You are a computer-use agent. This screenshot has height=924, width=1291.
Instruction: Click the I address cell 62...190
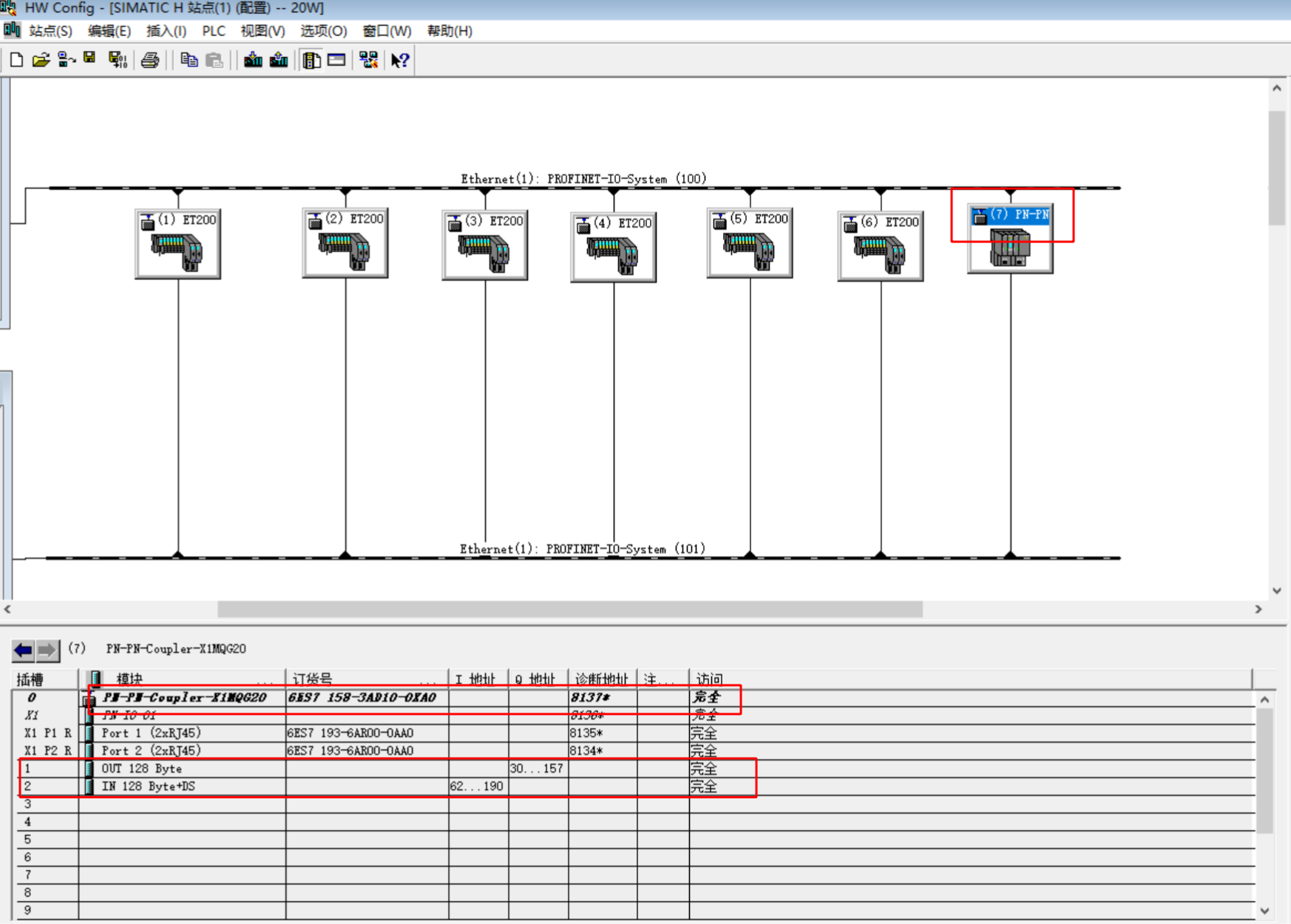click(x=478, y=787)
